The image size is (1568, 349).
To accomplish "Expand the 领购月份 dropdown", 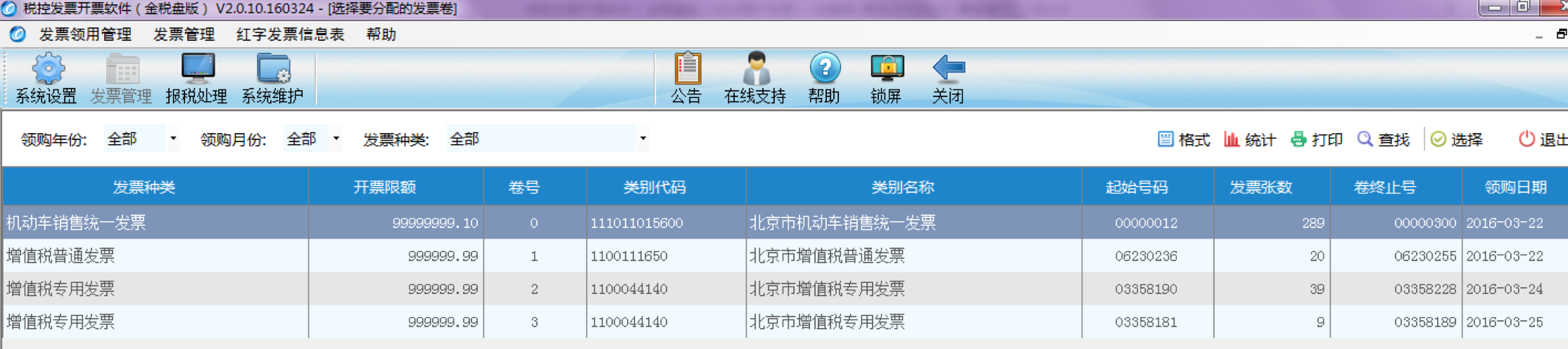I will (336, 139).
